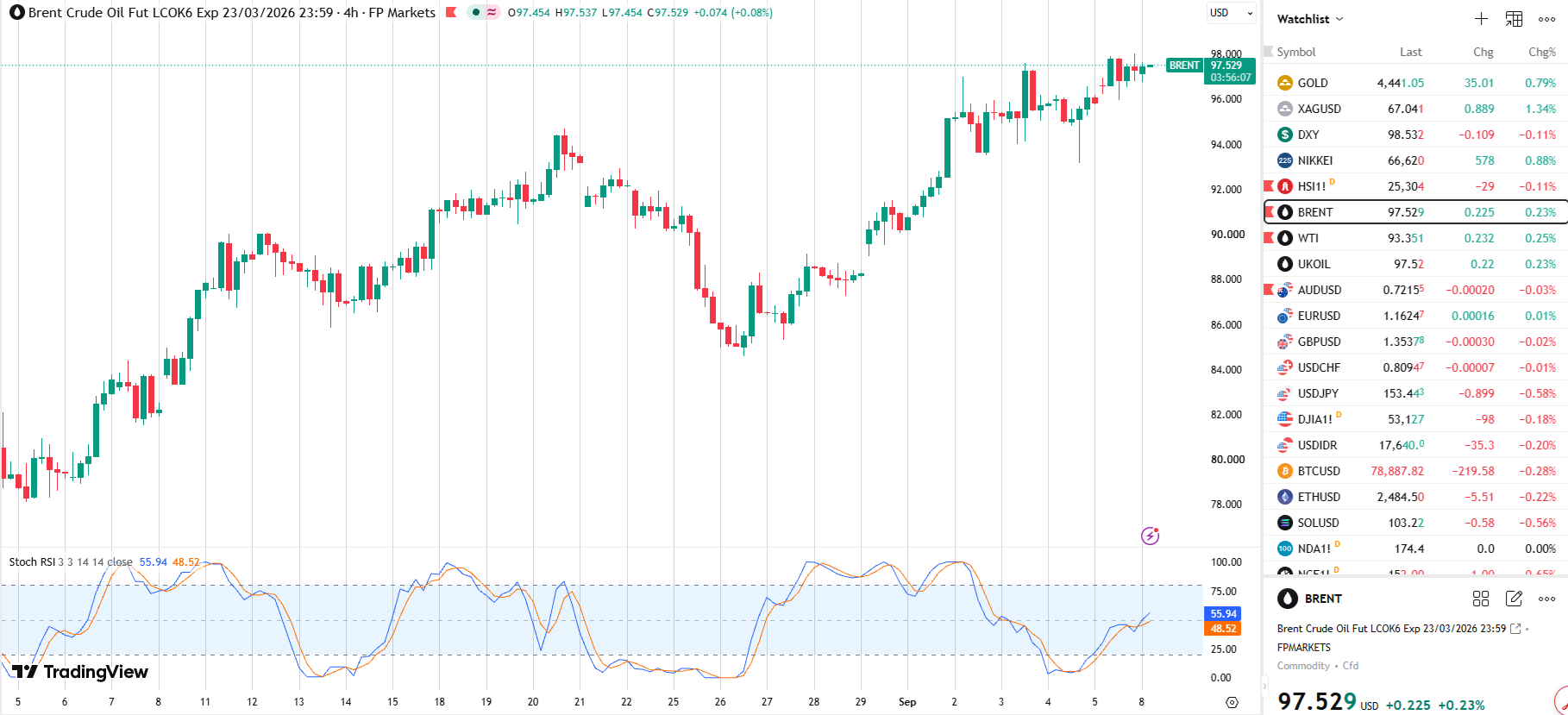Open the watchlist advanced view table icon
The height and width of the screenshot is (715, 1568).
[x=1514, y=19]
